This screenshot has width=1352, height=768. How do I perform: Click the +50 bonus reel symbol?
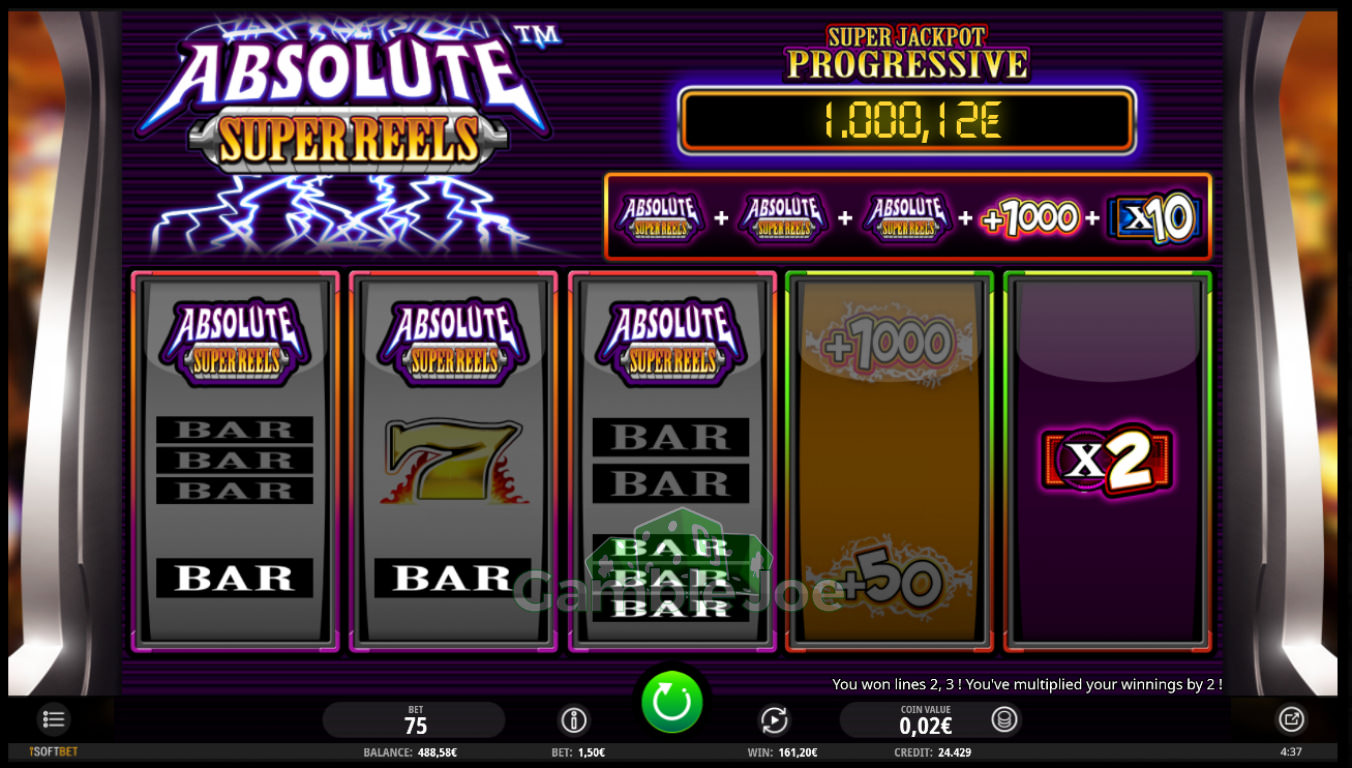(x=890, y=582)
